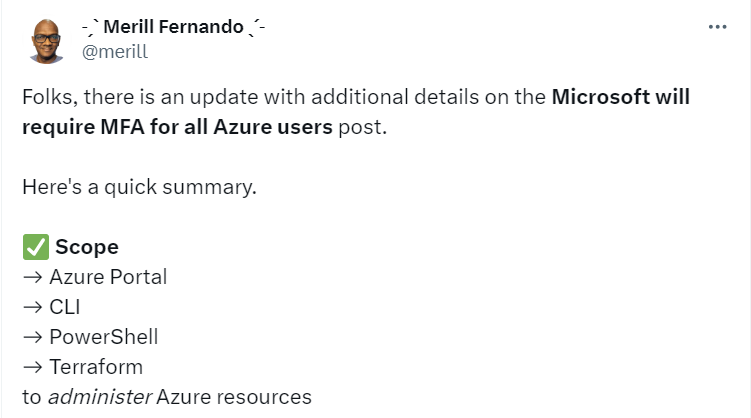The height and width of the screenshot is (418, 751).
Task: Click the 'PowerShell' list entry text
Action: [x=103, y=337]
